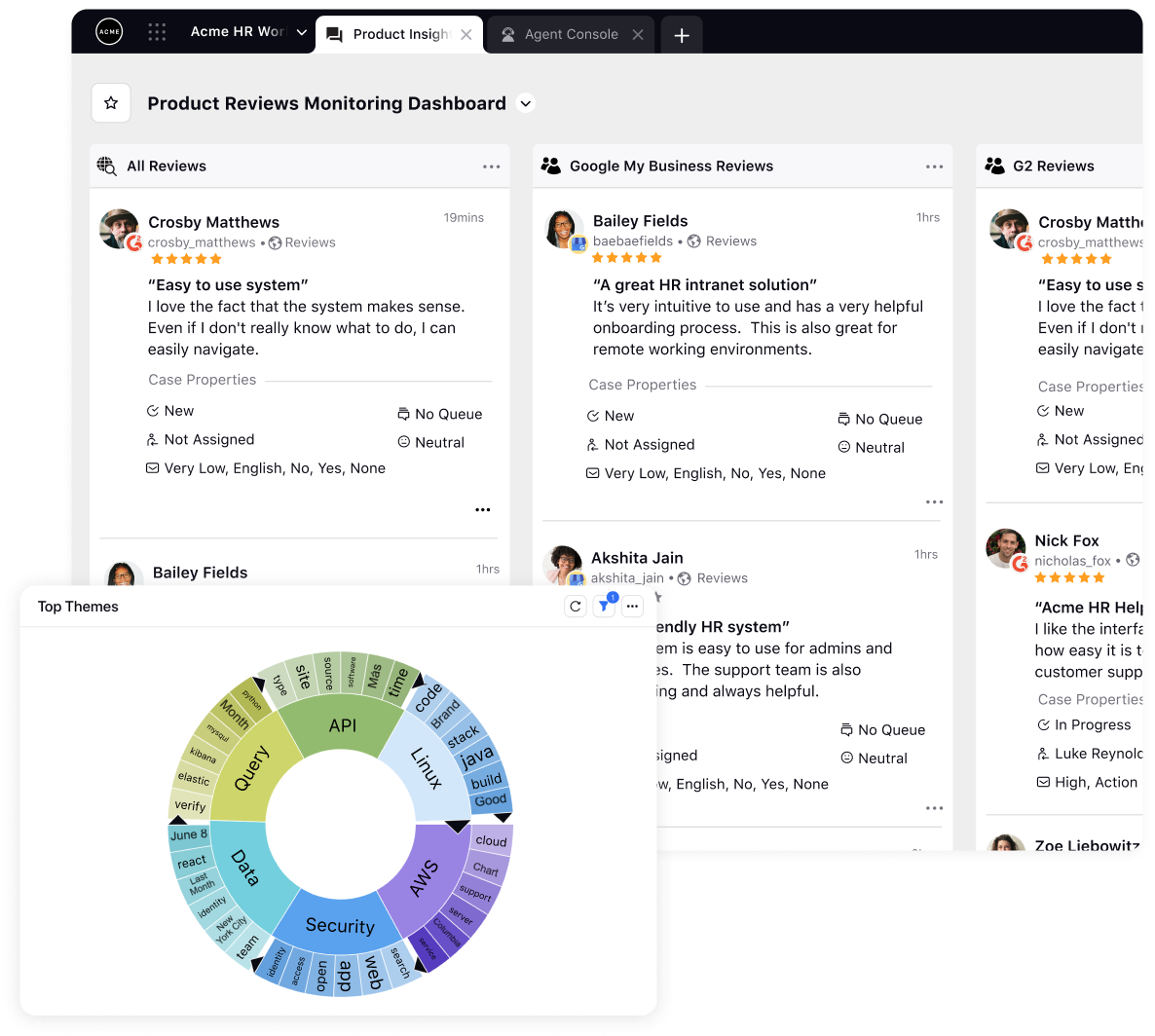Open more options on Akshita Jain review
Screen dimensions: 1155x1036
tap(934, 808)
